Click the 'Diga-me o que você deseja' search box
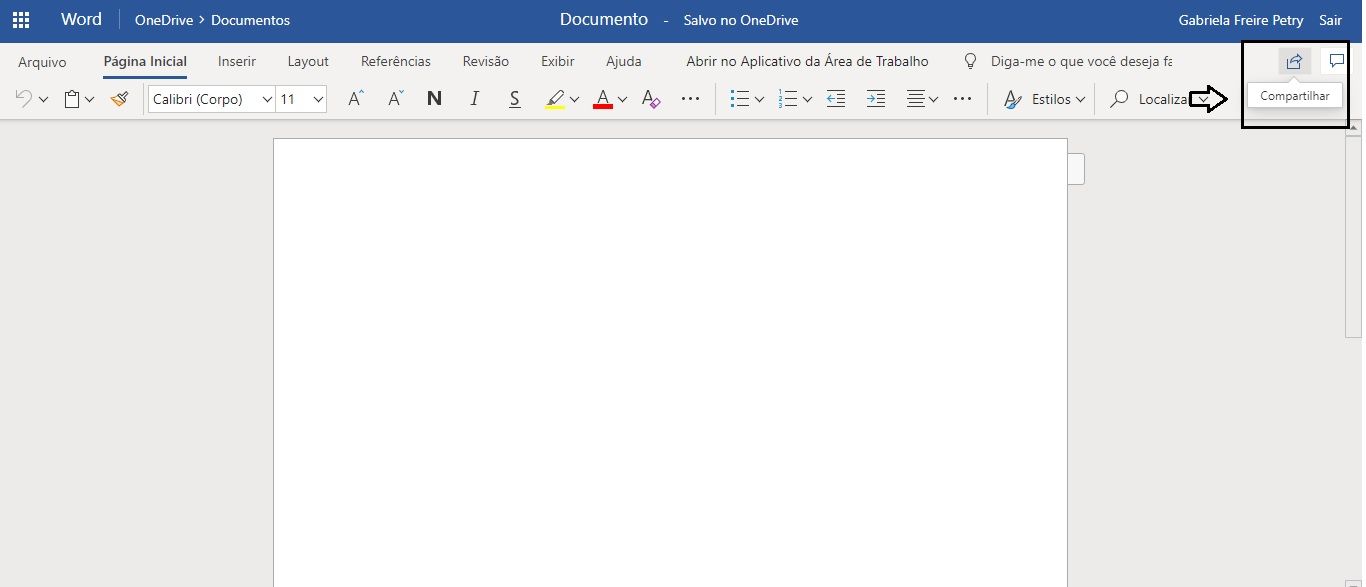Viewport: 1366px width, 587px height. coord(1081,62)
